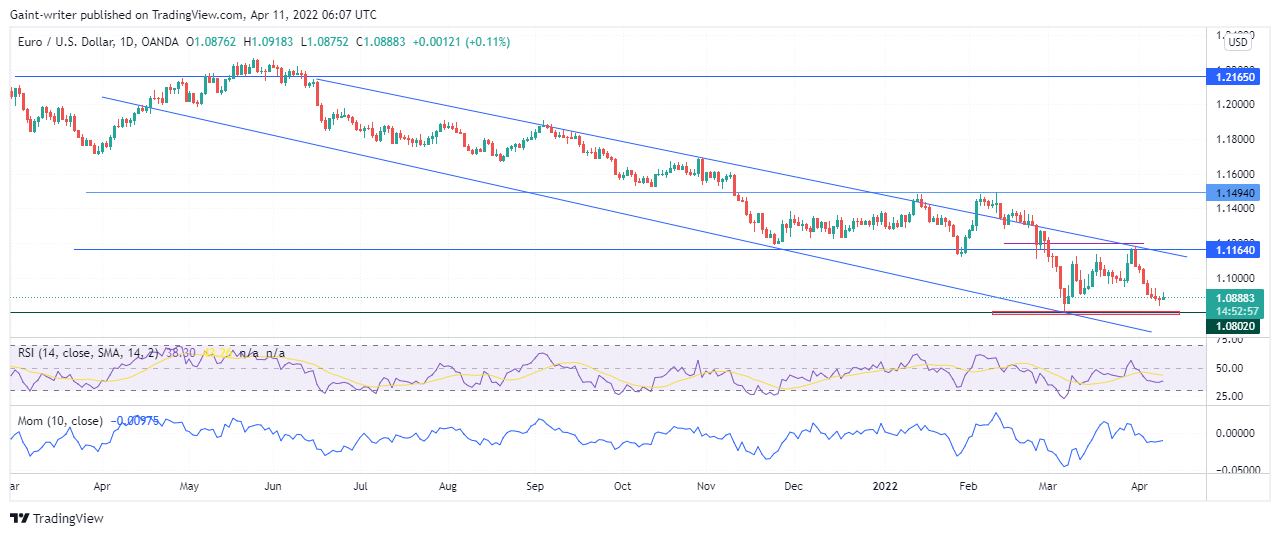Click the current price label 1.08883
The image size is (1280, 536).
[x=1237, y=298]
